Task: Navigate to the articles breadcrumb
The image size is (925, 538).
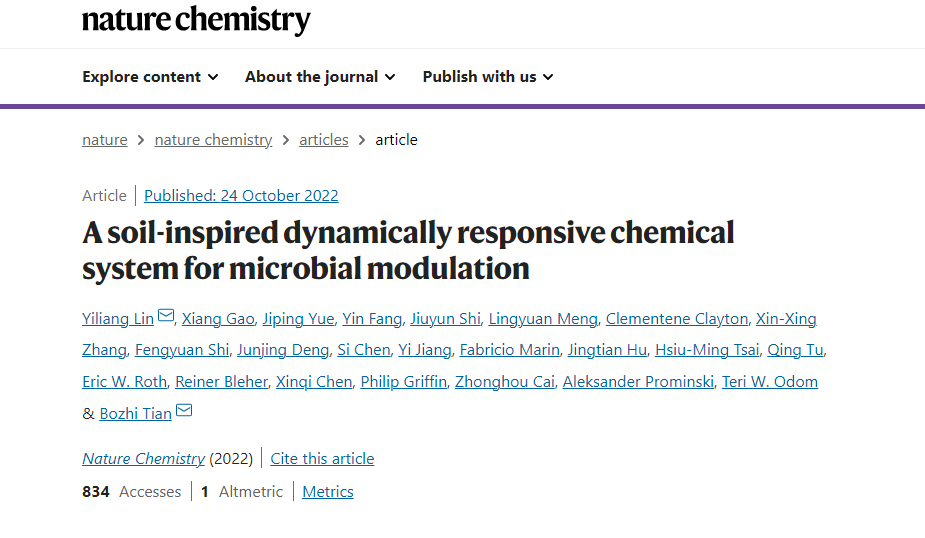Action: [x=324, y=140]
